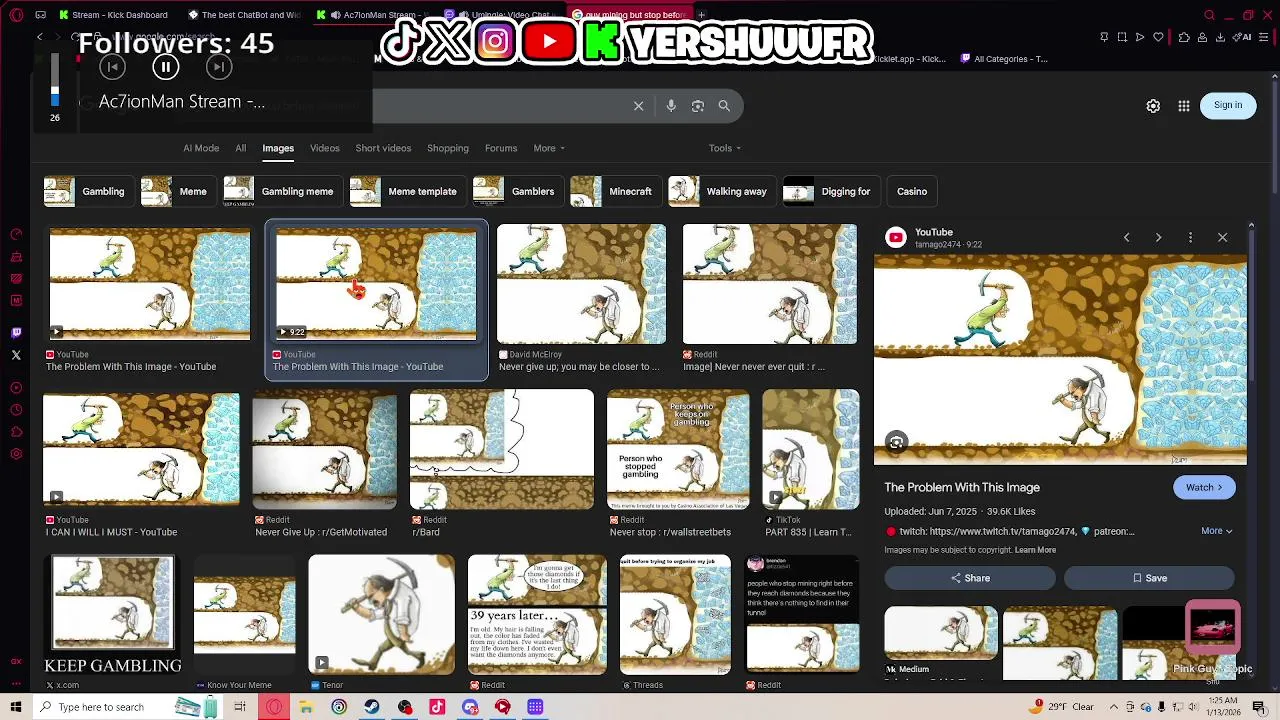Image resolution: width=1280 pixels, height=720 pixels.
Task: Close the image preview panel
Action: point(1222,237)
